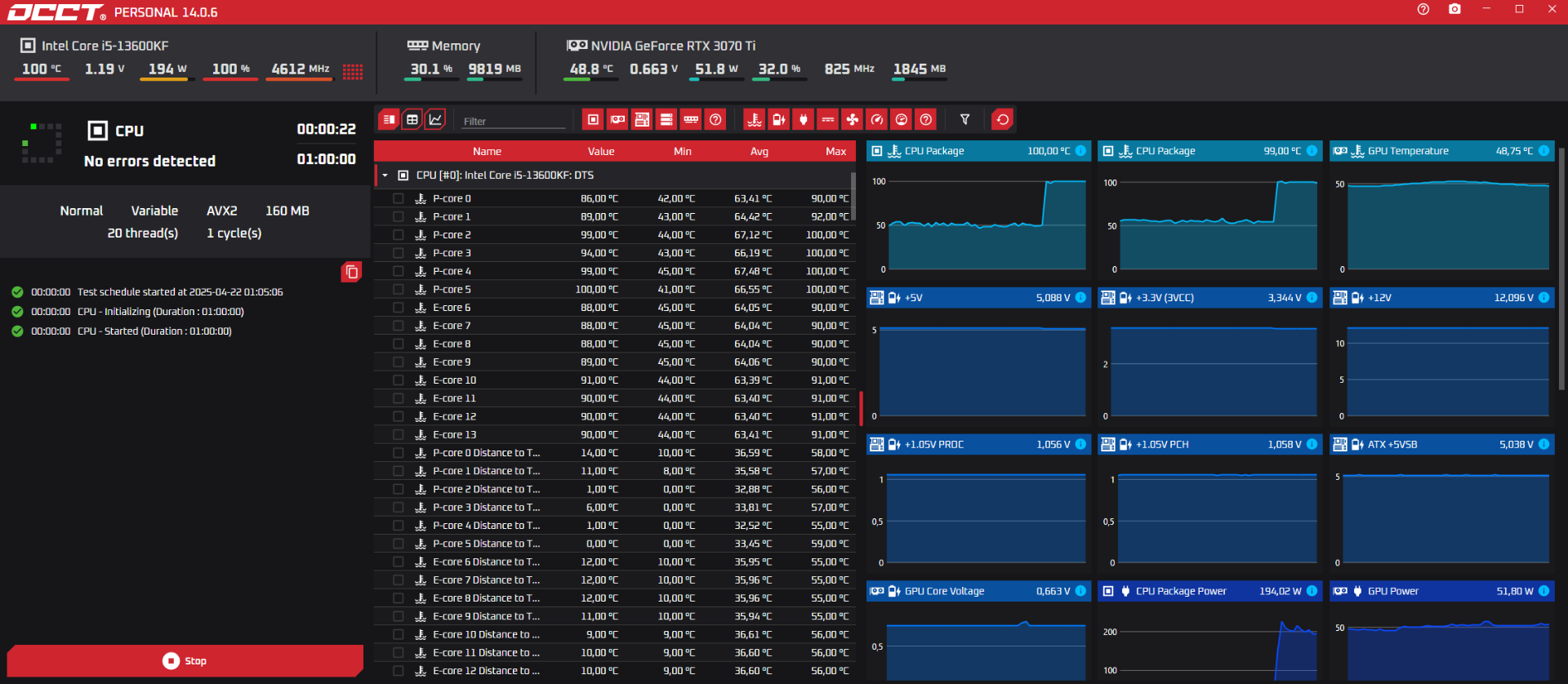
Task: Select the P-core 3 row name
Action: (452, 253)
